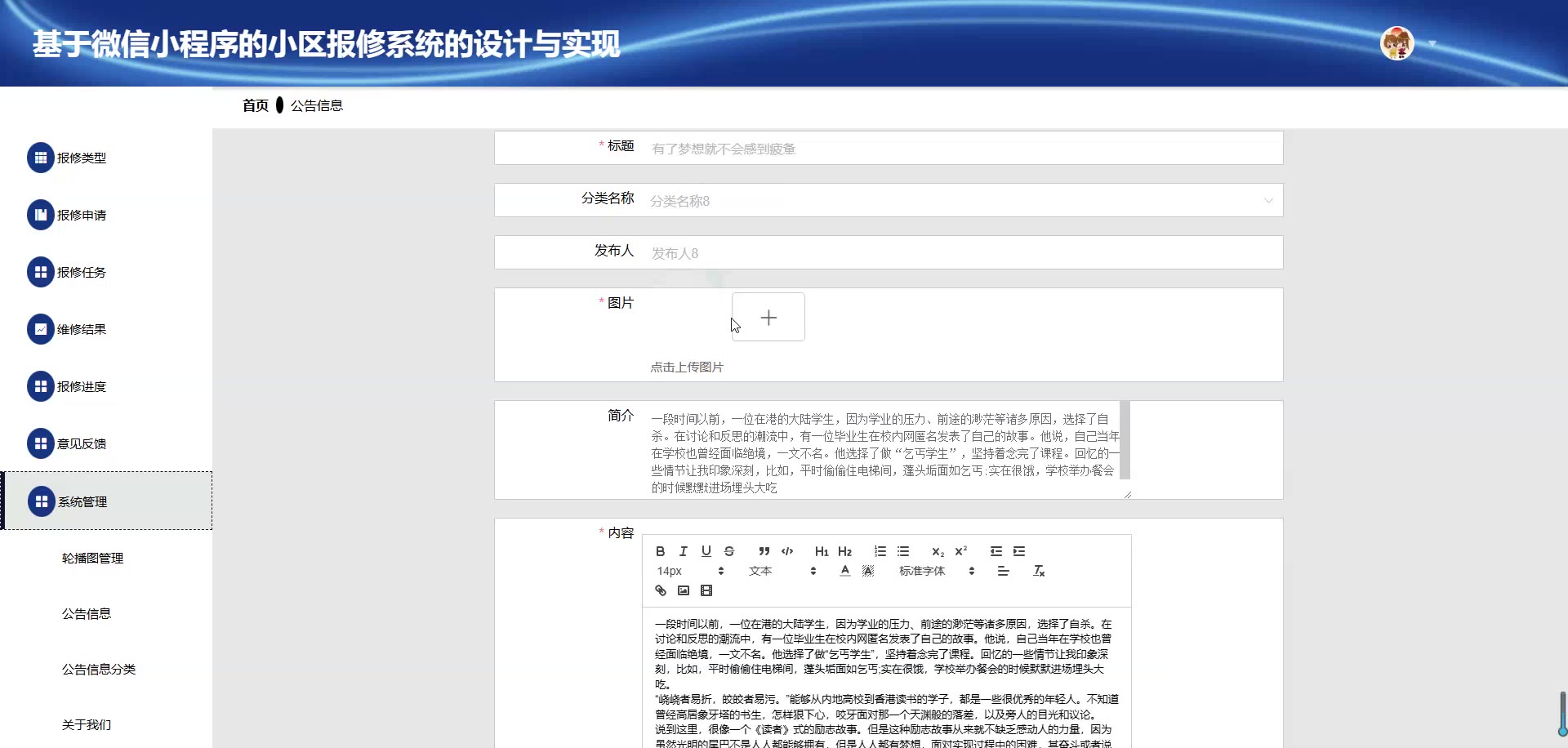Apply italic formatting in the editor toolbar

coord(684,551)
